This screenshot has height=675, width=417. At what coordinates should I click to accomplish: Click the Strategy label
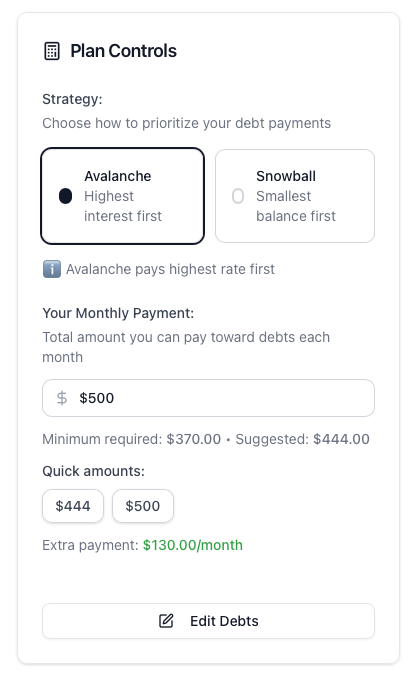72,99
